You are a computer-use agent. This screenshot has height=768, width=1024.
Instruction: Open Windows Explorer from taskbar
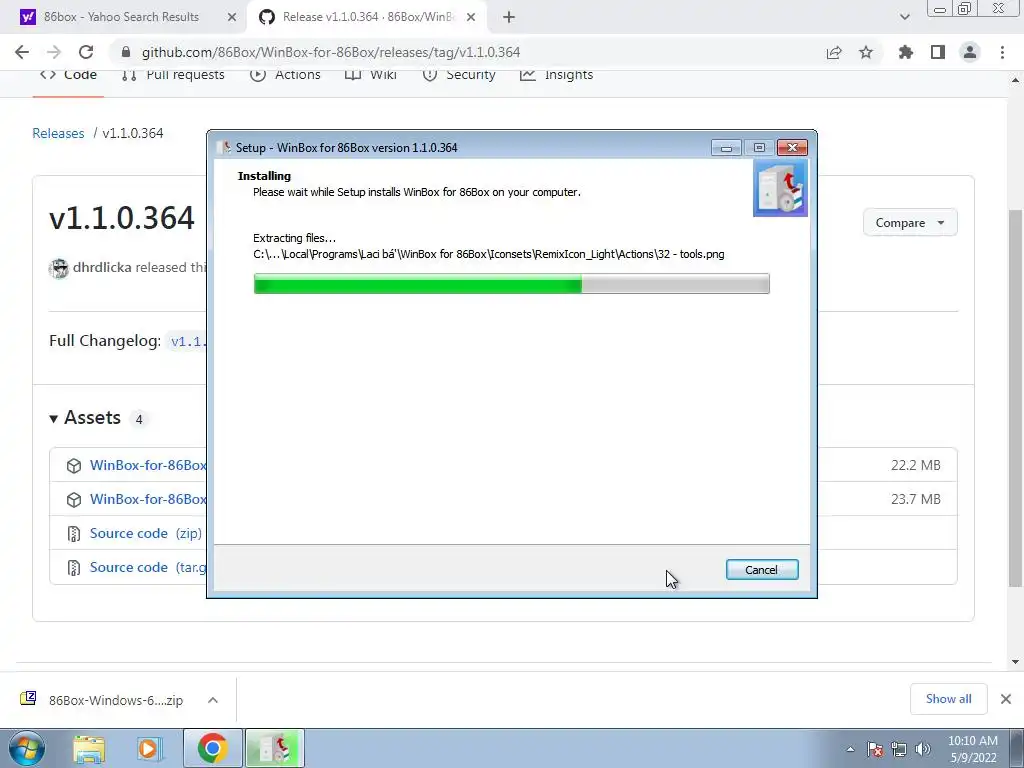(89, 748)
